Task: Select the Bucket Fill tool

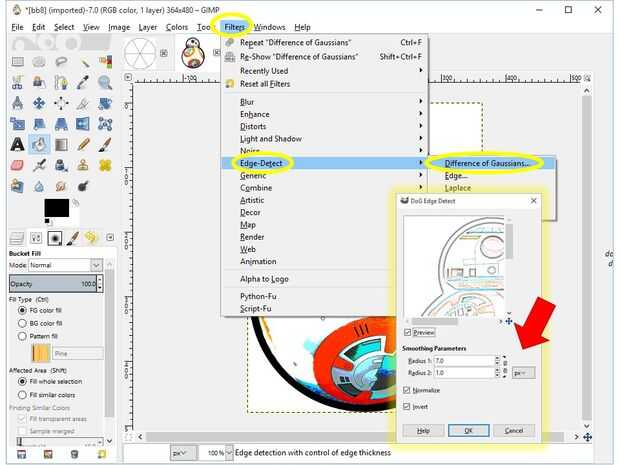Action: pos(39,144)
